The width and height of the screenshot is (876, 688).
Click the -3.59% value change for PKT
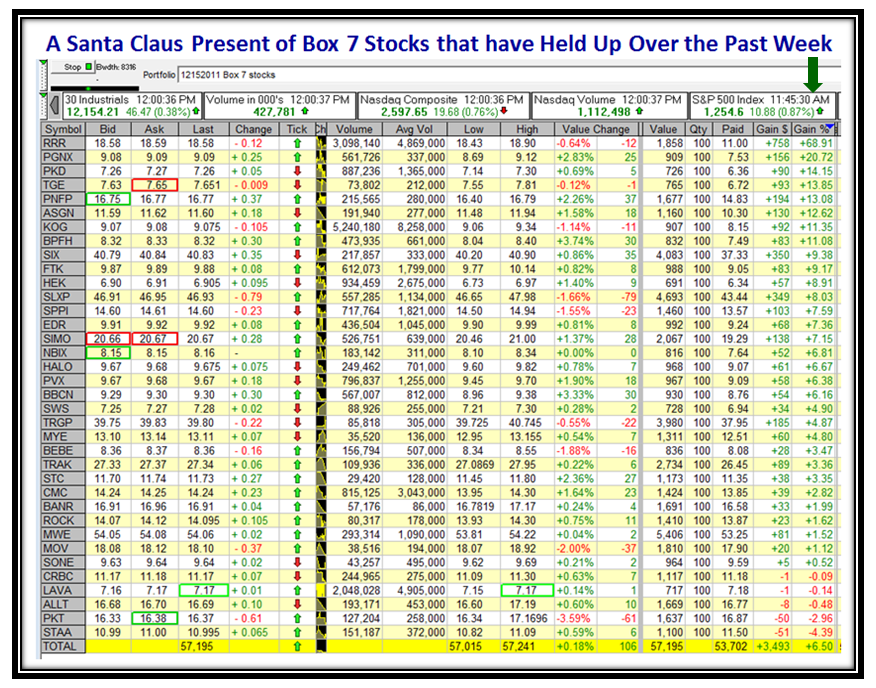573,619
